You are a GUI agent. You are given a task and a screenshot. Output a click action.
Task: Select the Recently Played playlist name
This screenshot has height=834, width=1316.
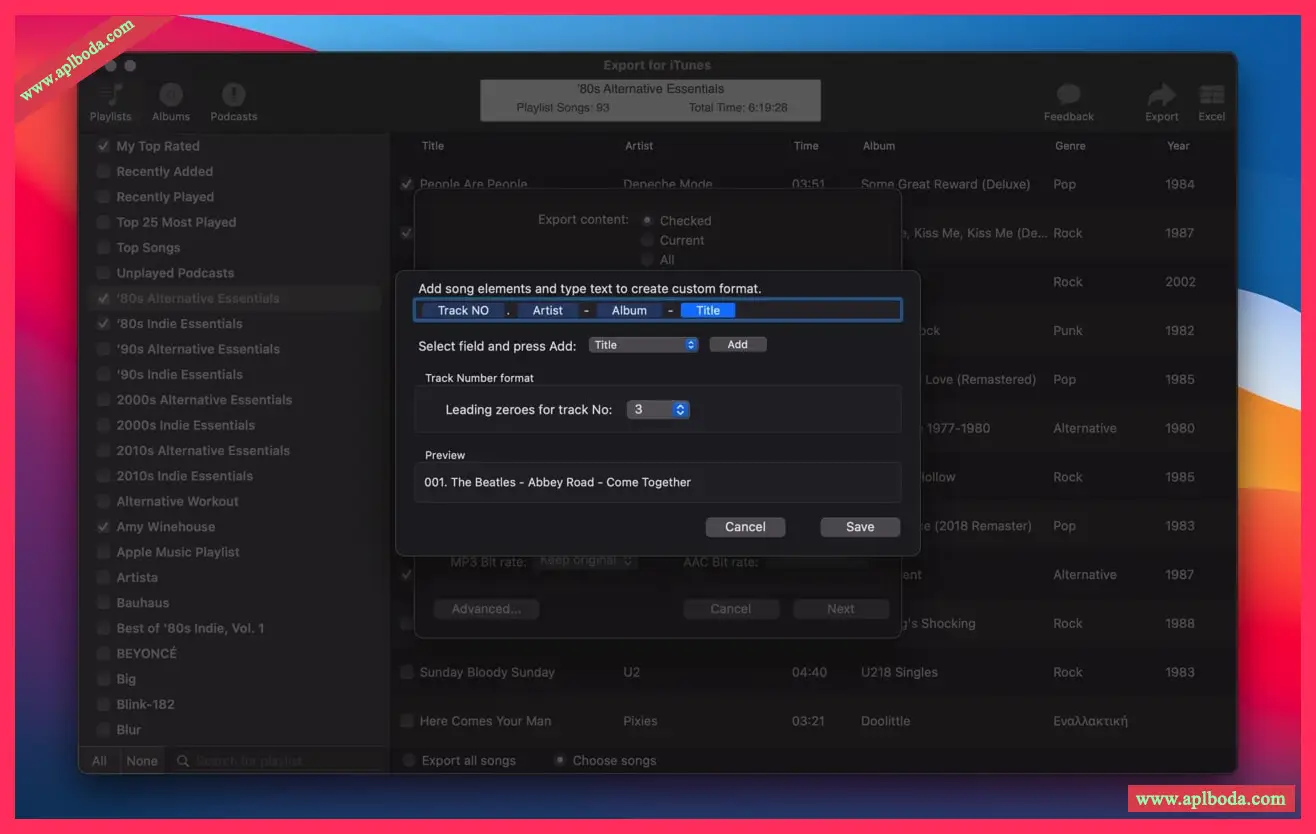(165, 197)
